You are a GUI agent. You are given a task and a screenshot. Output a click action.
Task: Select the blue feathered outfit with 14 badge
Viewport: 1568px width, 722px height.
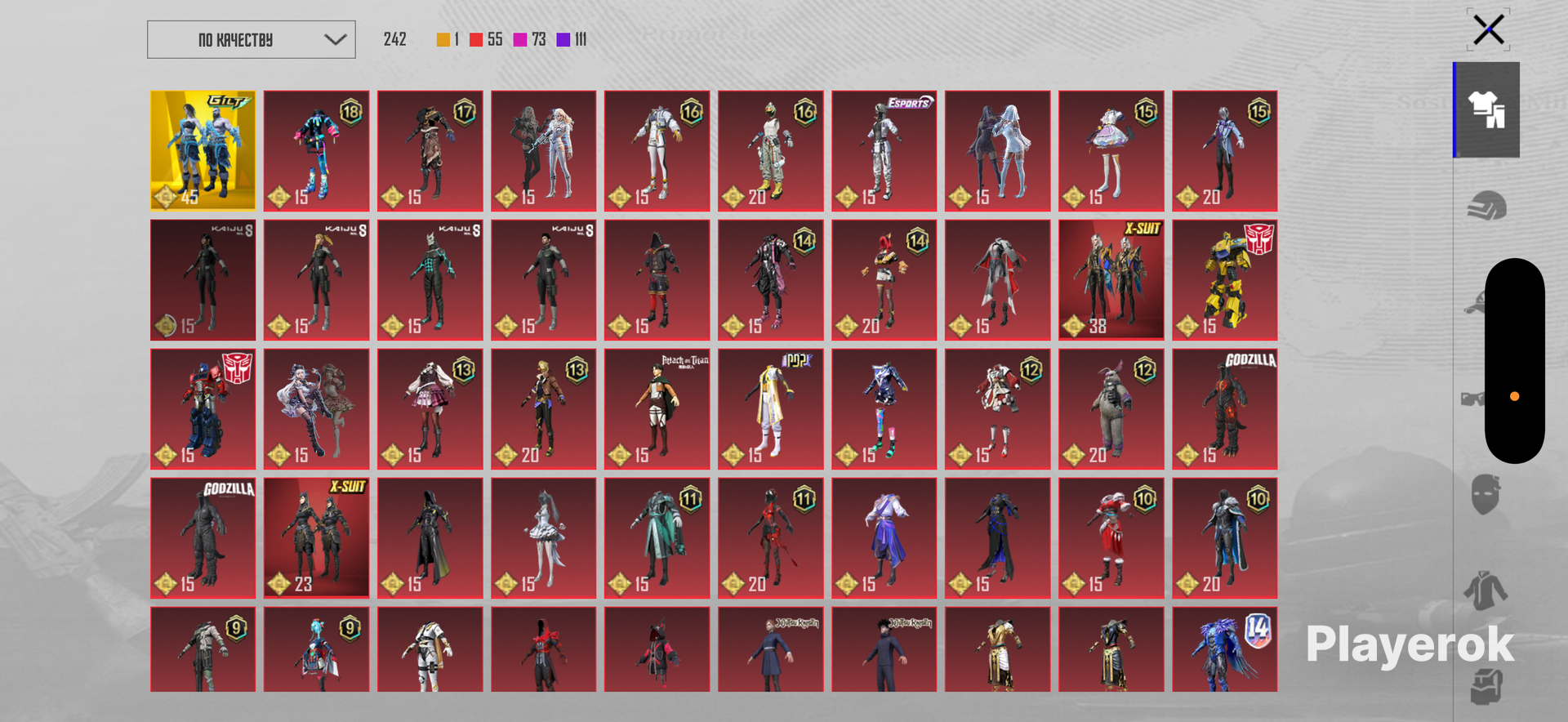coord(1225,649)
